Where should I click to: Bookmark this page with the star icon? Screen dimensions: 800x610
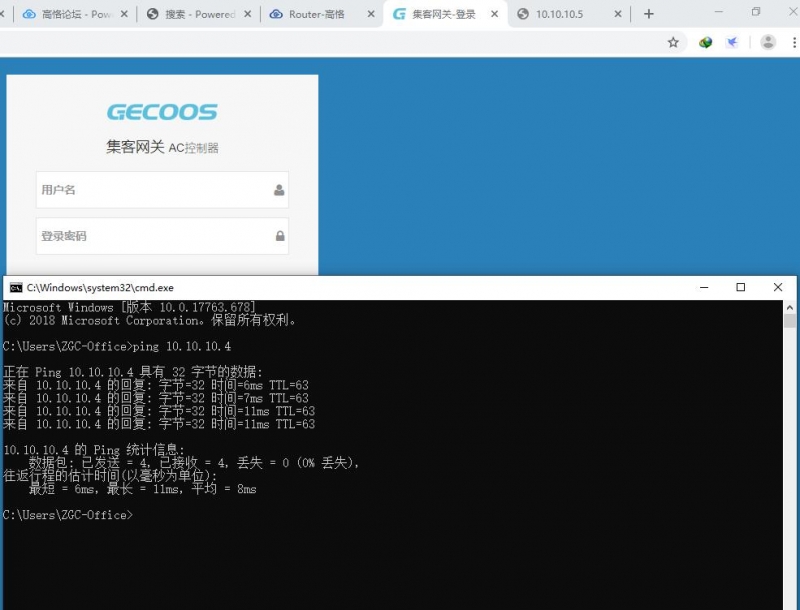[673, 42]
